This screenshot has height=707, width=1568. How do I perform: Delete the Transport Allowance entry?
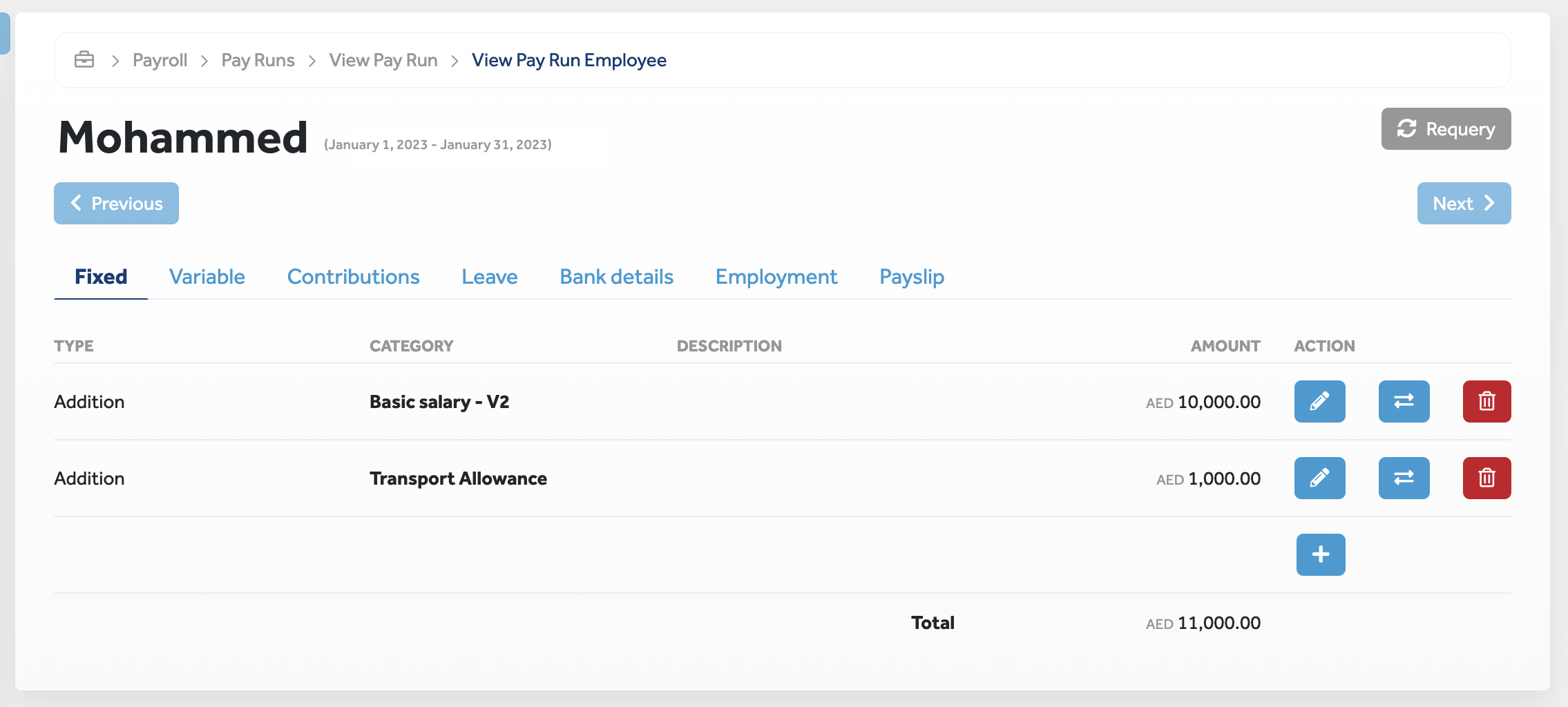tap(1485, 478)
